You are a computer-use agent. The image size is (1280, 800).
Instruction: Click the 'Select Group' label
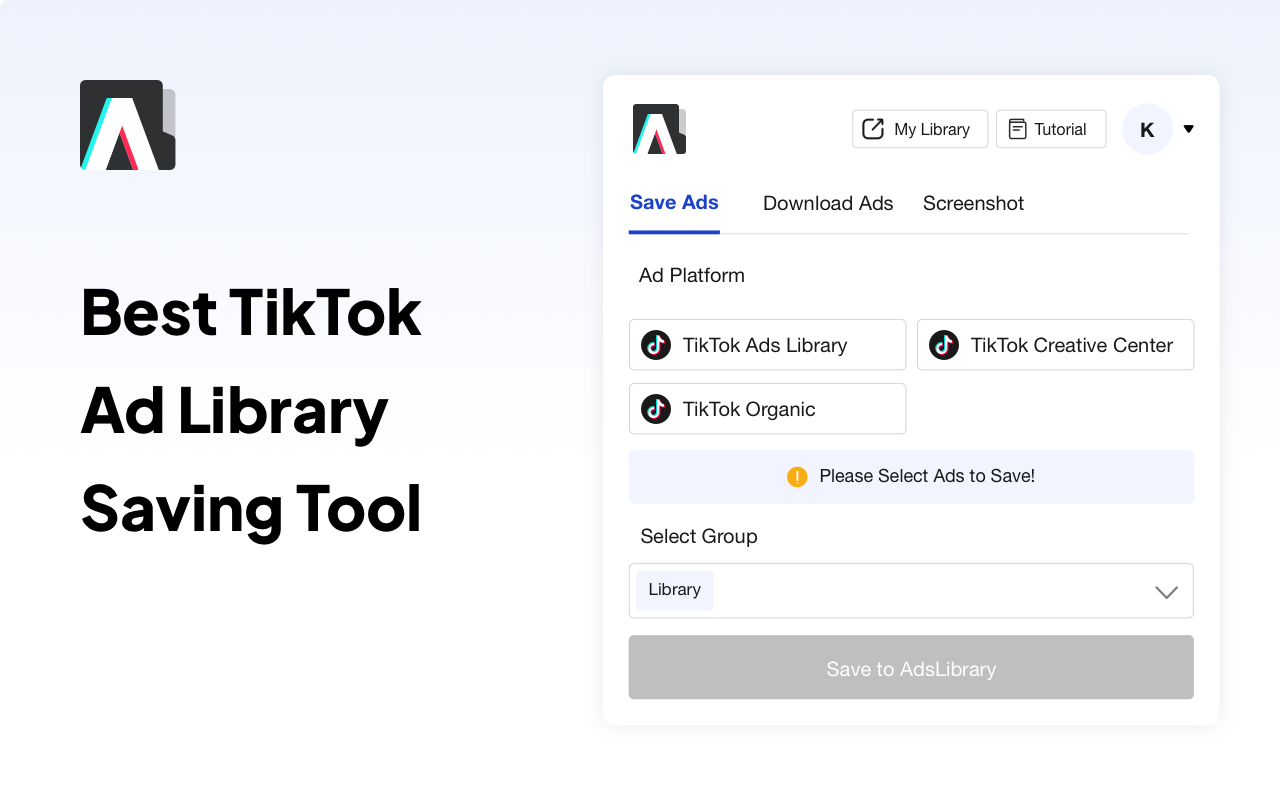click(699, 536)
